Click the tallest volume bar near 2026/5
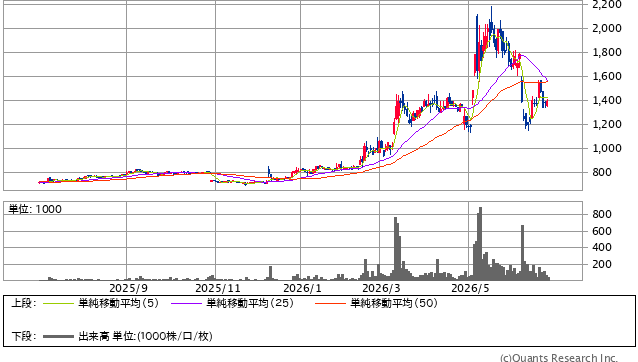The width and height of the screenshot is (638, 362). point(480,244)
